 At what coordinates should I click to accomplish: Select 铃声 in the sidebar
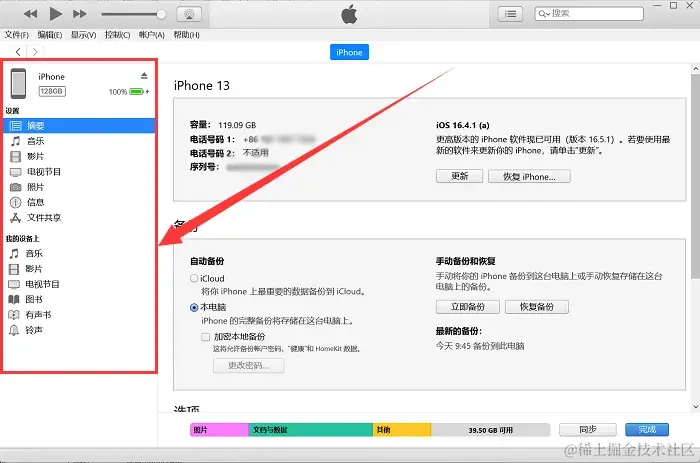tap(79, 330)
